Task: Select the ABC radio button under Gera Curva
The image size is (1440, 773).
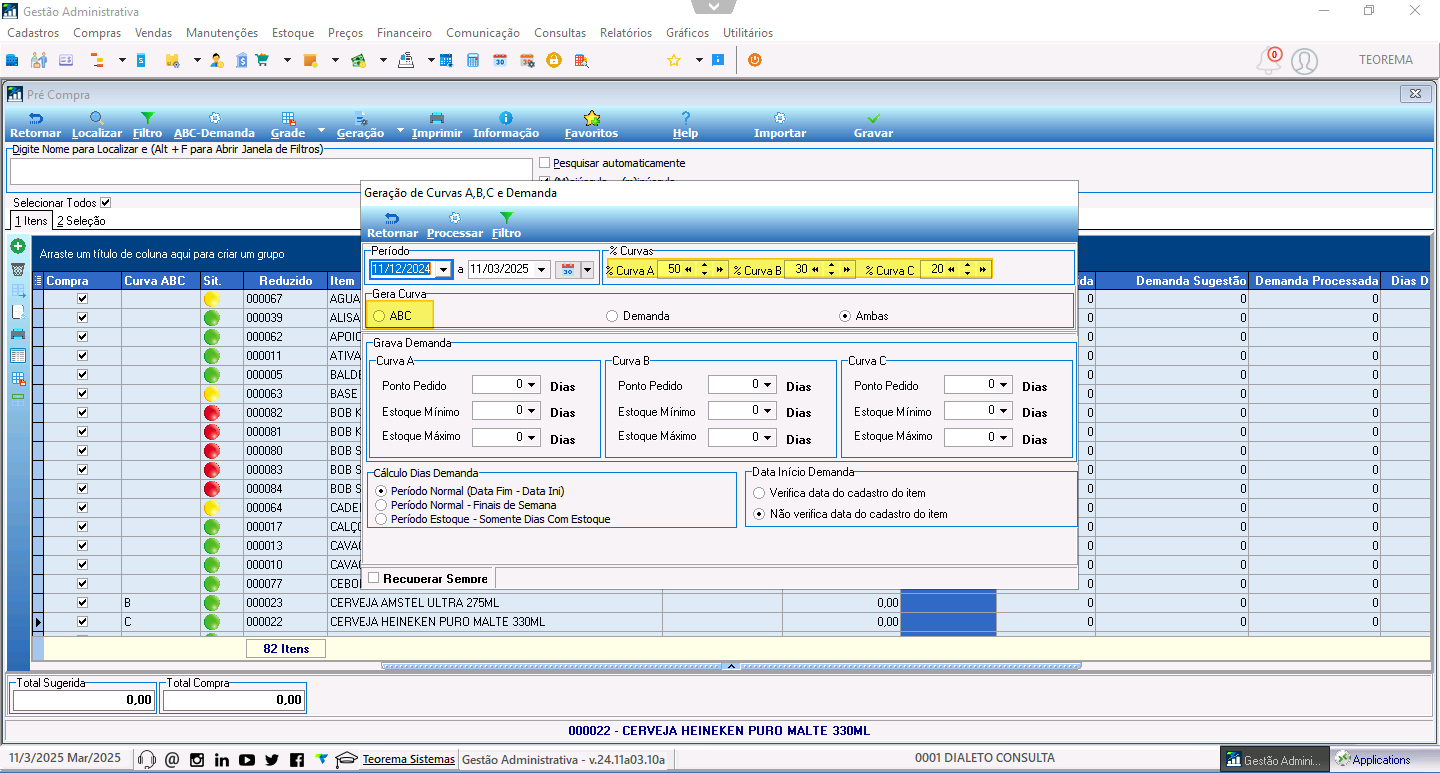Action: (378, 316)
